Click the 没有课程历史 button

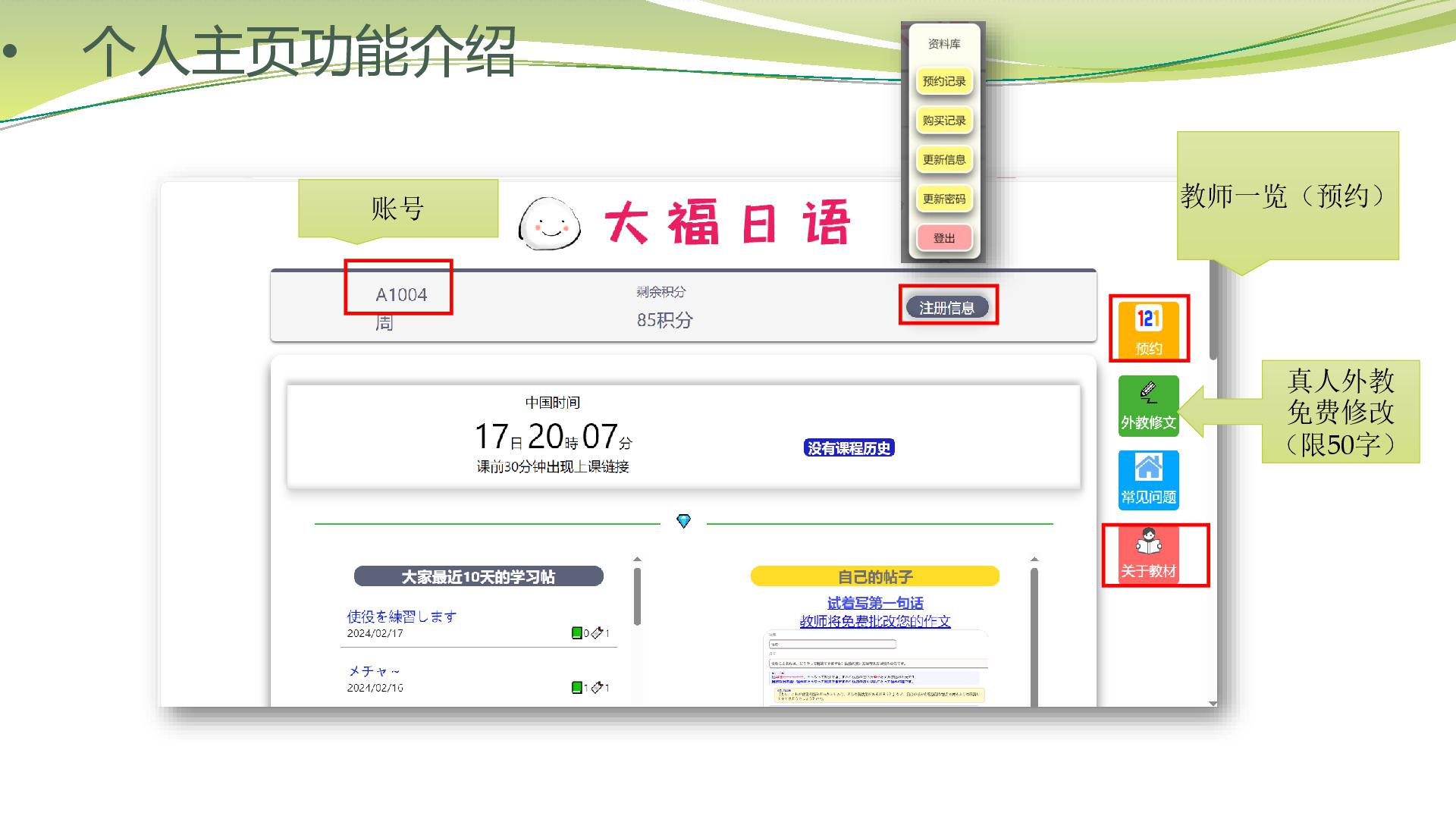[x=849, y=448]
